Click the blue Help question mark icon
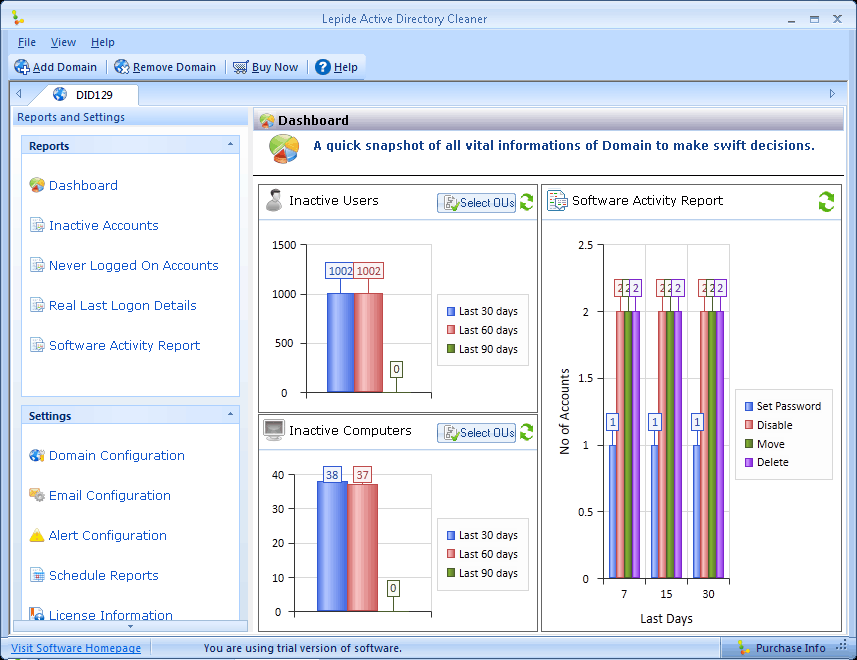The height and width of the screenshot is (660, 857). point(323,67)
